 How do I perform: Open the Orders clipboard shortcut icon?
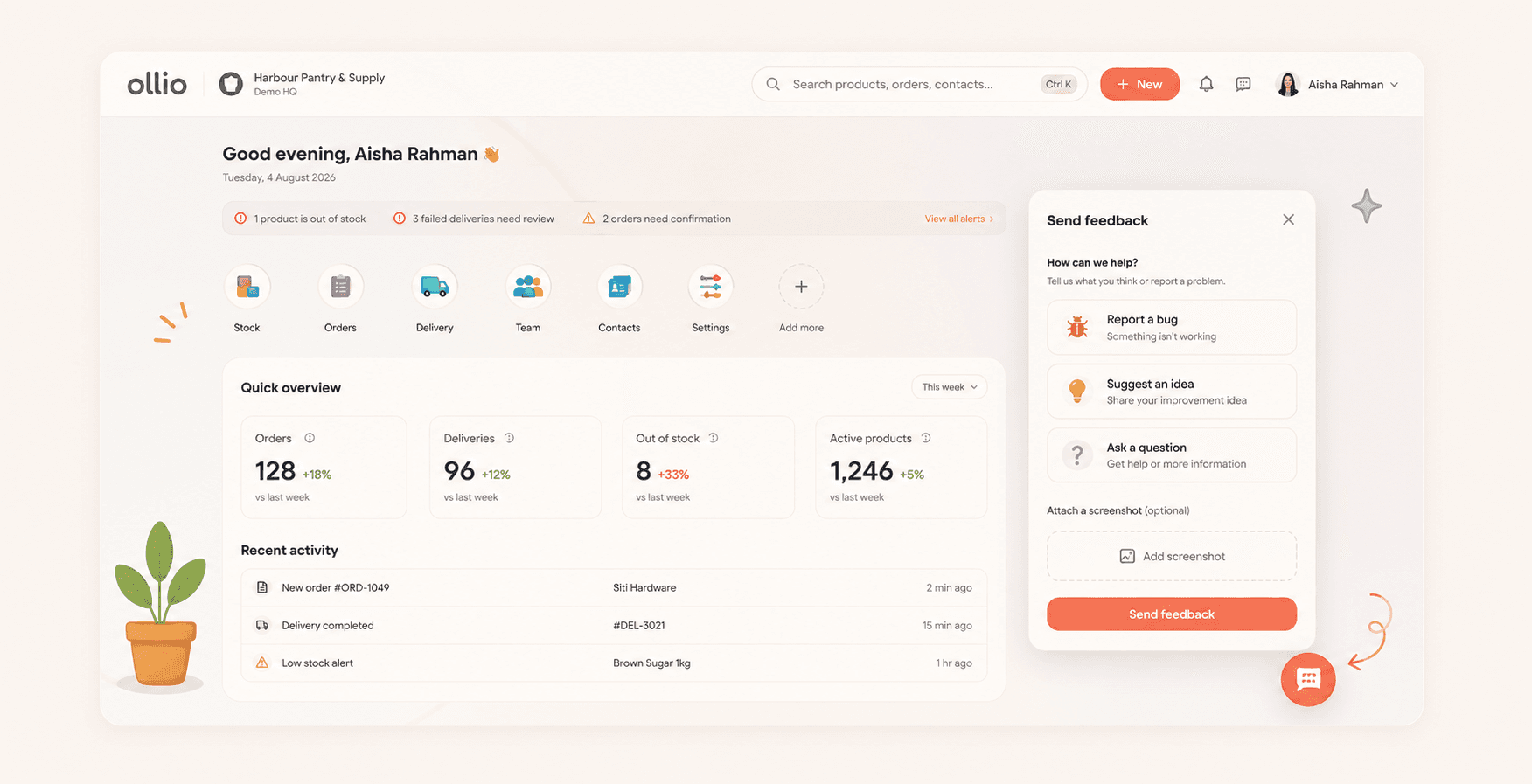coord(340,287)
